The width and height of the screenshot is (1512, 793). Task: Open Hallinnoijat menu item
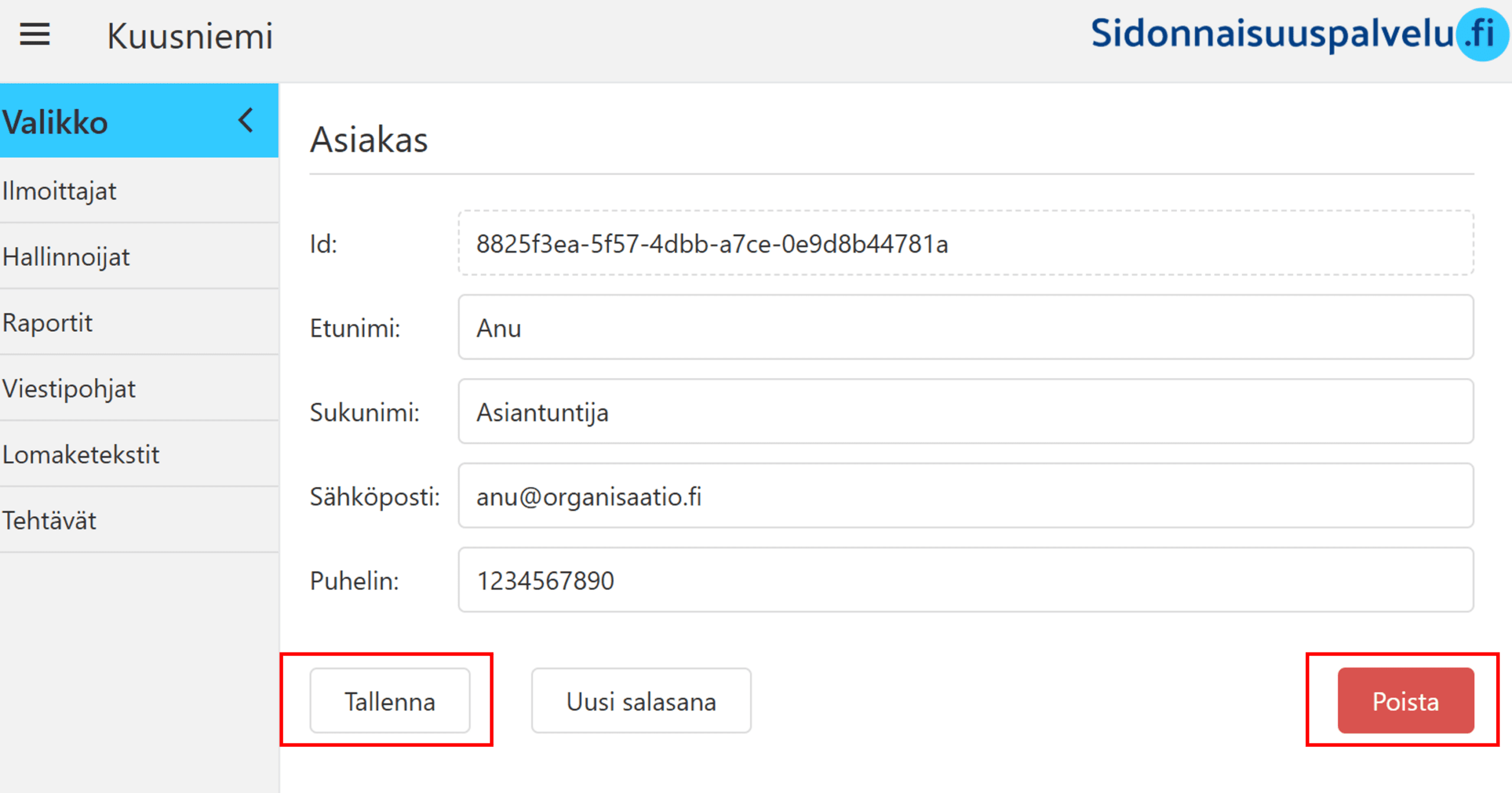[x=66, y=257]
